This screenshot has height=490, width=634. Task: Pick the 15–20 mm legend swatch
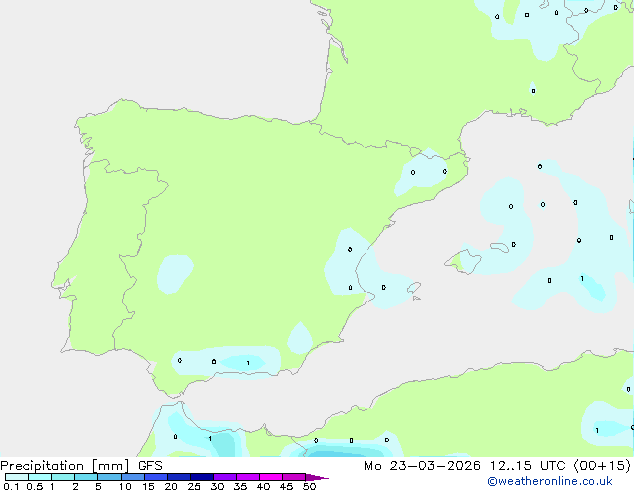point(156,477)
